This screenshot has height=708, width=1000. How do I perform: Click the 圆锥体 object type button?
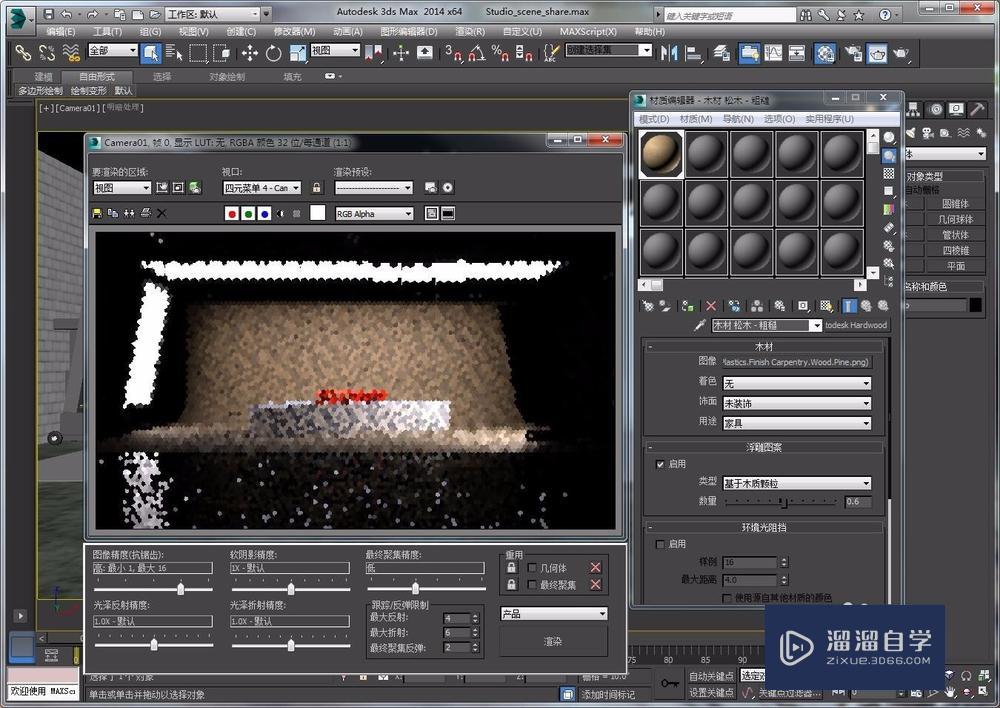955,204
